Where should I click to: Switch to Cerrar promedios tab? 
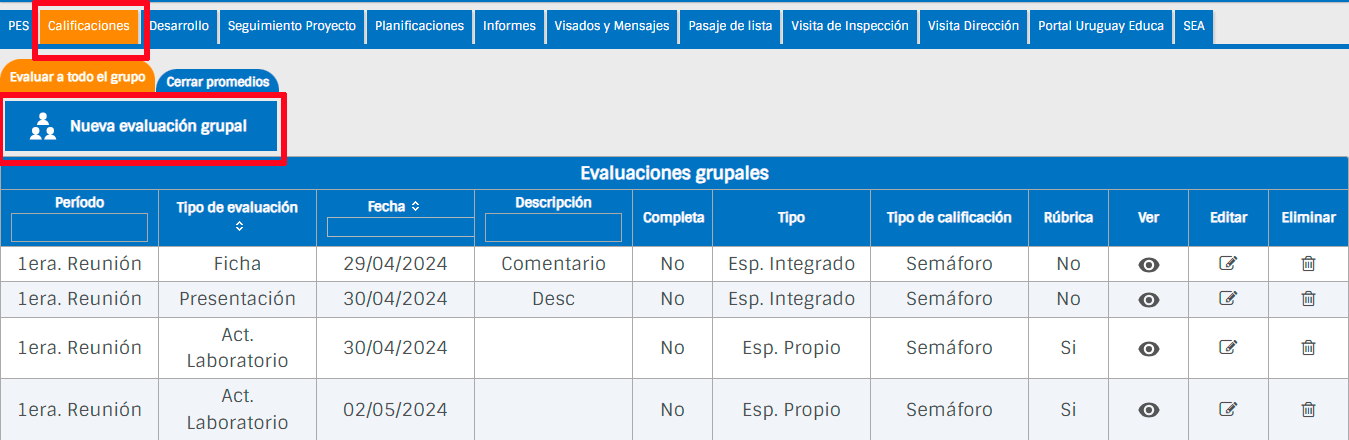tap(217, 82)
